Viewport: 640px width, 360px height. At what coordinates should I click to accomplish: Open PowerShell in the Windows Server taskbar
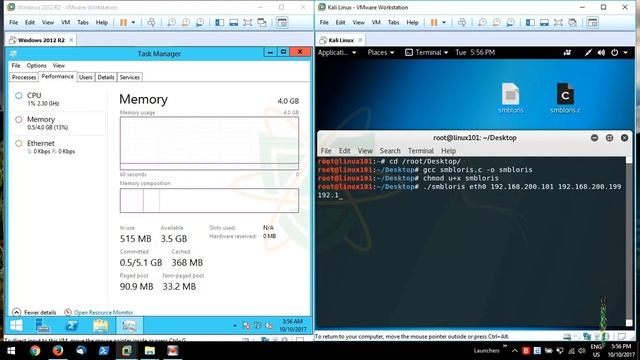click(x=72, y=326)
